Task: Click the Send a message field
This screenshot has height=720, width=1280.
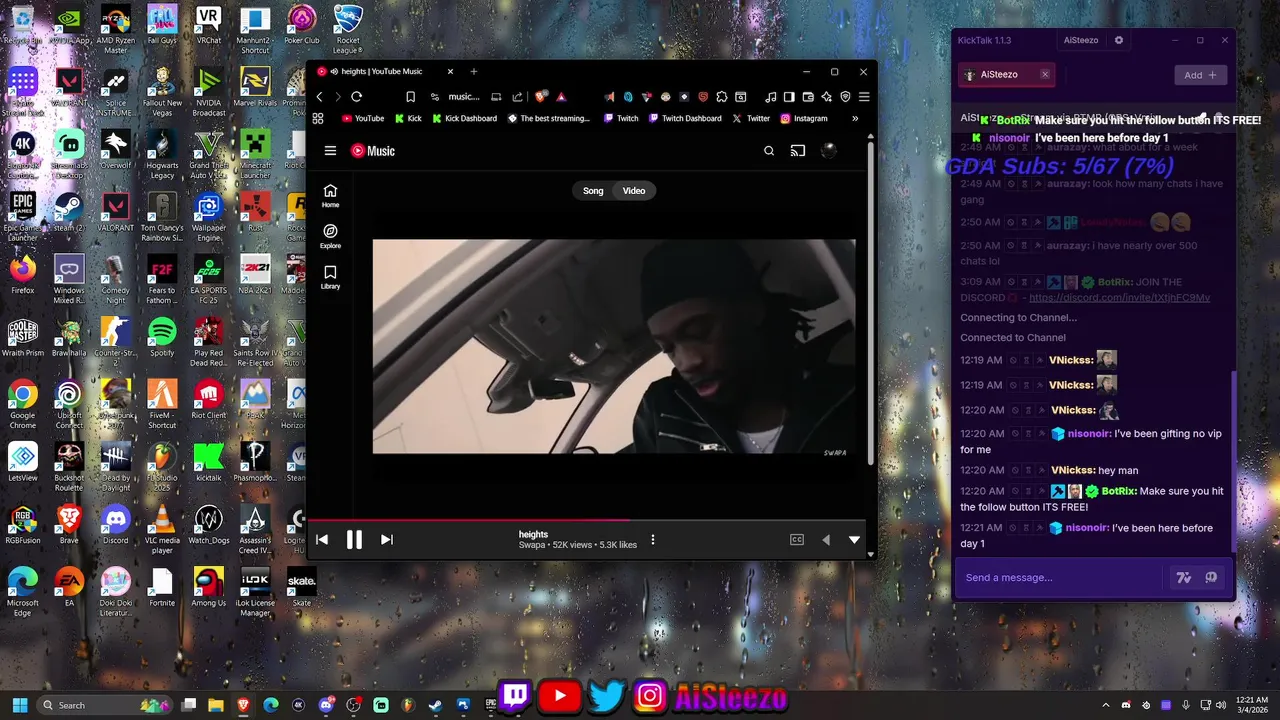Action: (x=1060, y=577)
